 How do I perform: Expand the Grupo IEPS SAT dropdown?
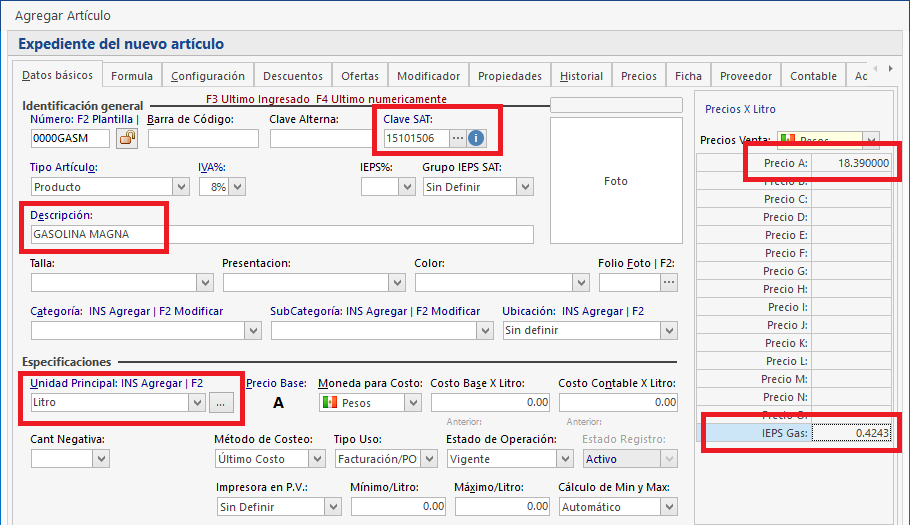click(x=525, y=187)
